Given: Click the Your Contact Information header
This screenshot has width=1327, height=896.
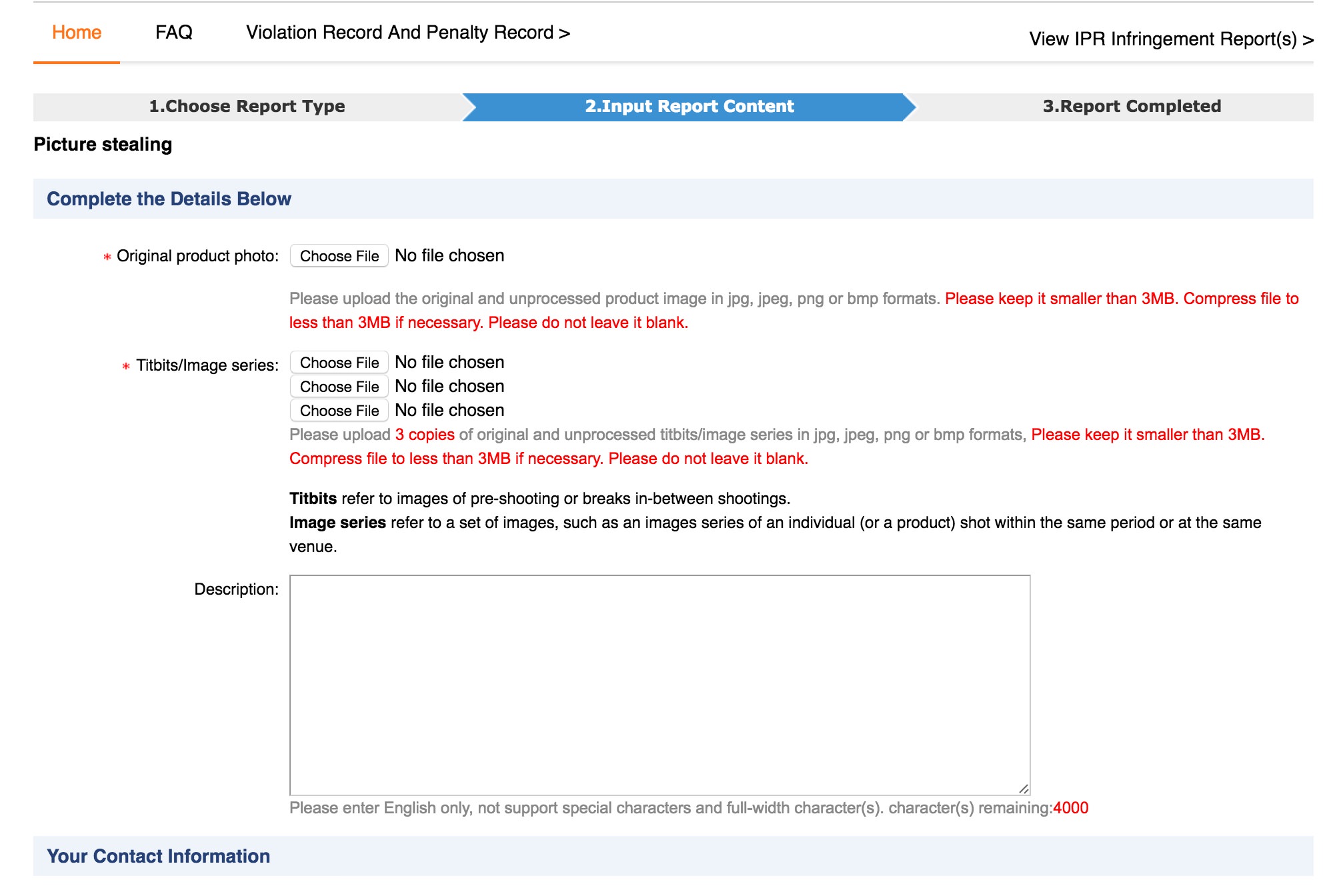Looking at the screenshot, I should (x=158, y=856).
